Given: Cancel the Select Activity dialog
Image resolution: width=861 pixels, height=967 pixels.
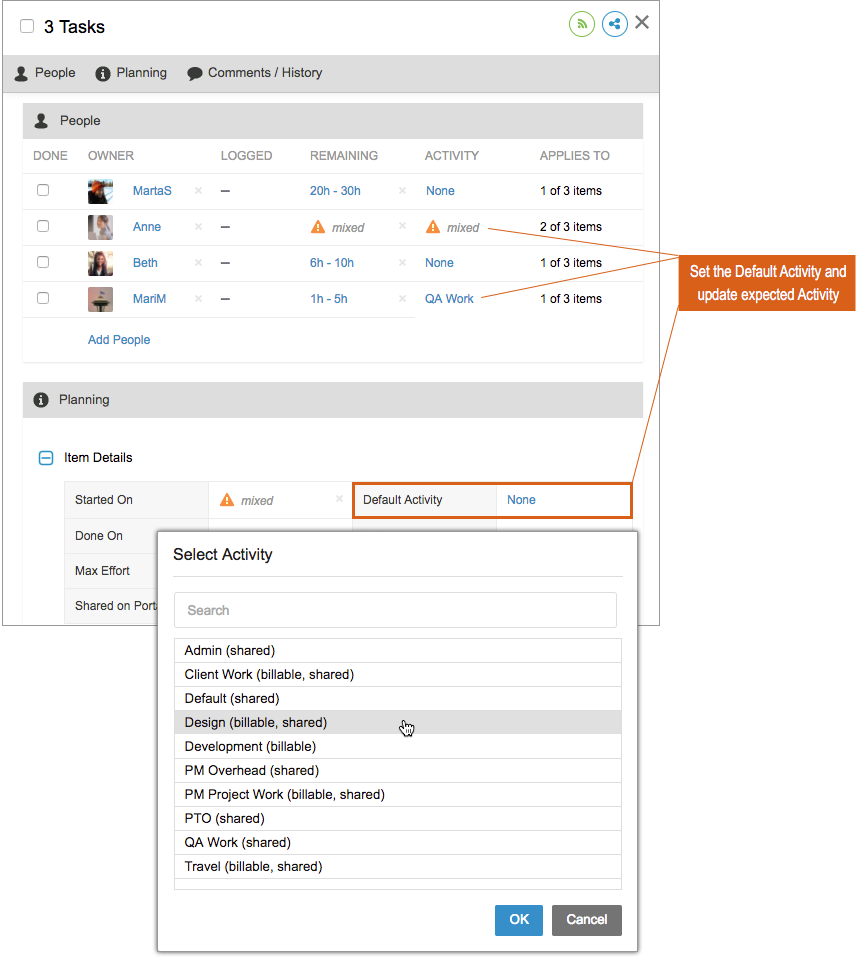Looking at the screenshot, I should point(586,920).
